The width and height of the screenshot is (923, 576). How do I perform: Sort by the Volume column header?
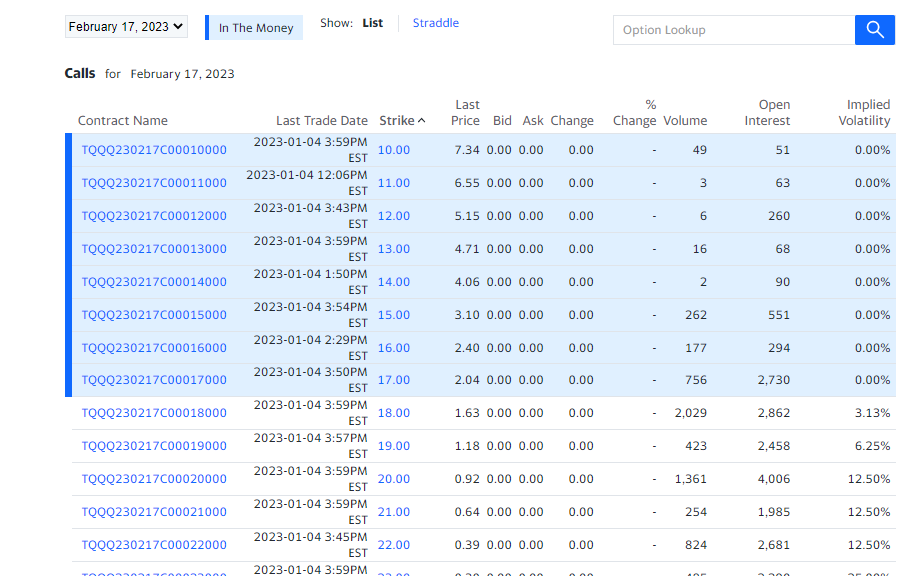coord(685,121)
